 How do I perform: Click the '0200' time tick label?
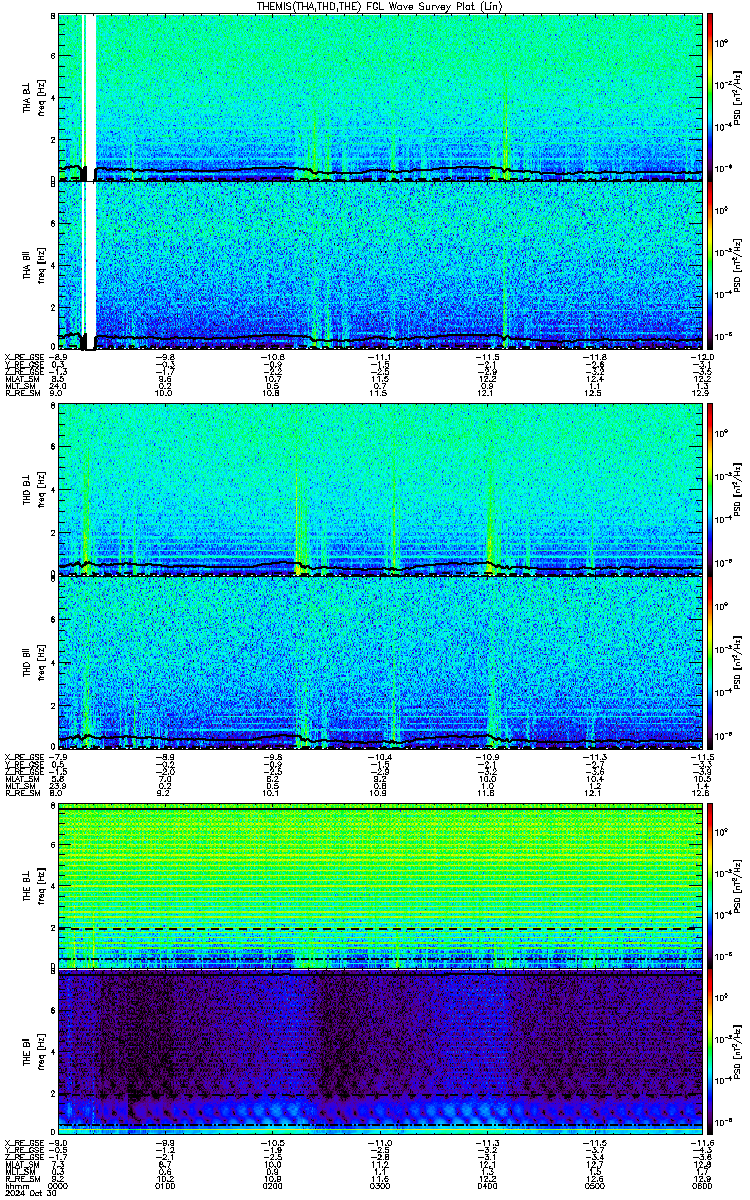tap(273, 1186)
